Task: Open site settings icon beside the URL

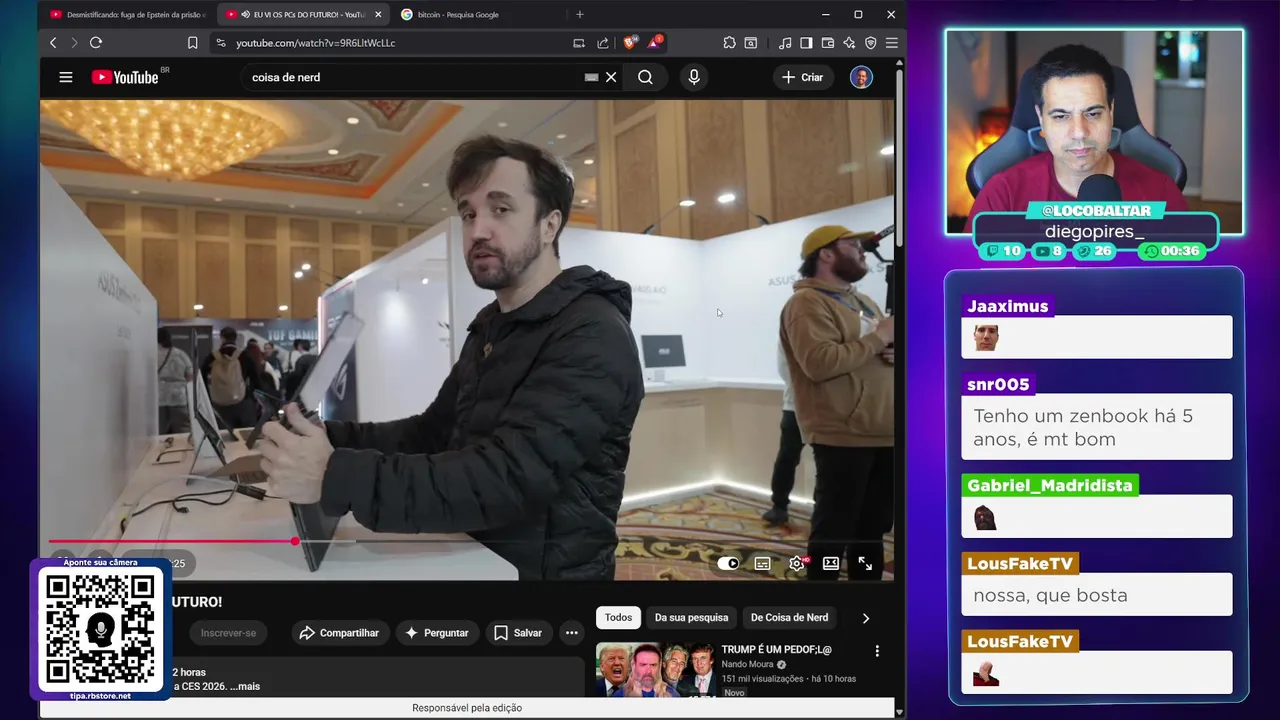Action: (221, 43)
